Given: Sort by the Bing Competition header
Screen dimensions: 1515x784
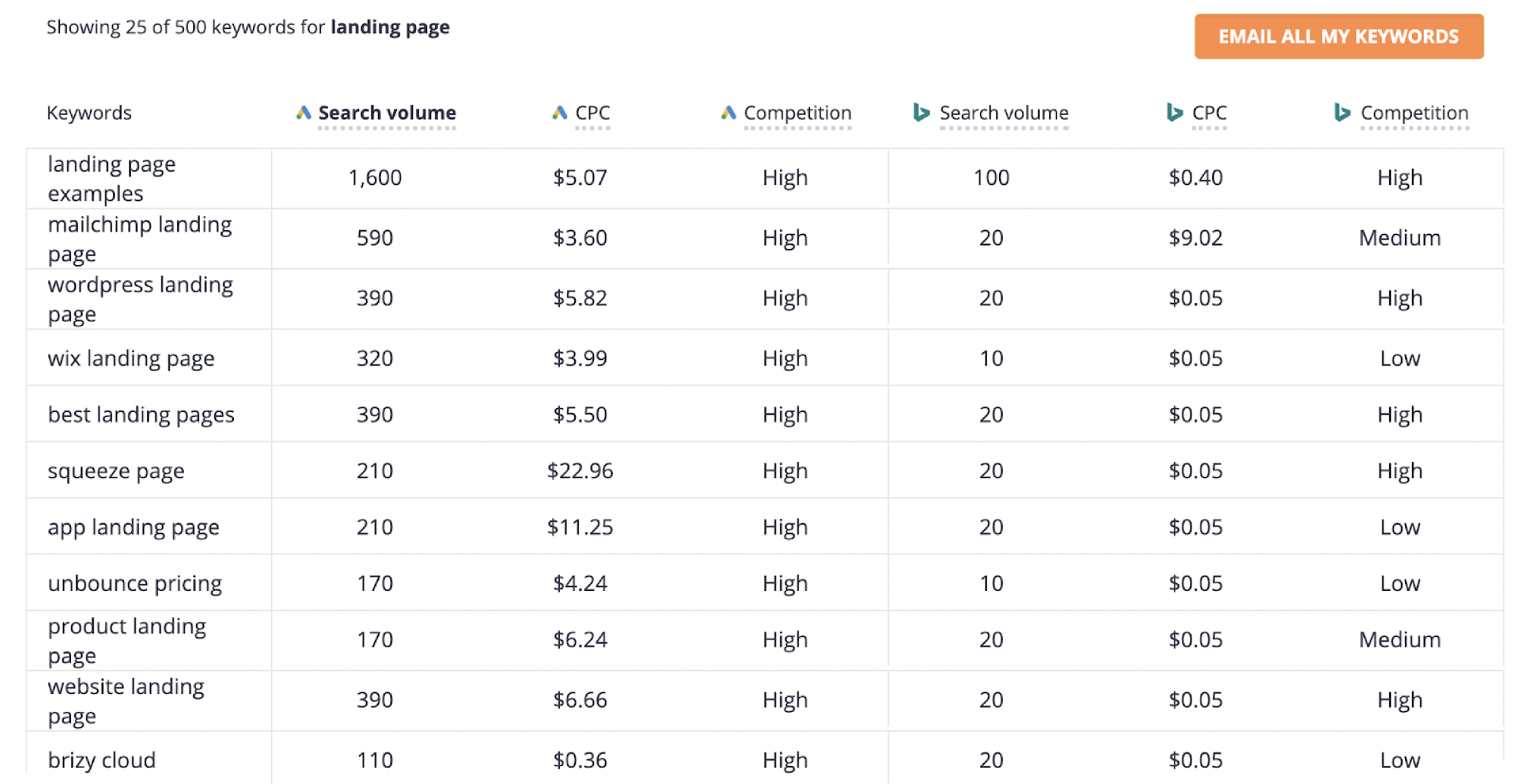Looking at the screenshot, I should [1413, 112].
